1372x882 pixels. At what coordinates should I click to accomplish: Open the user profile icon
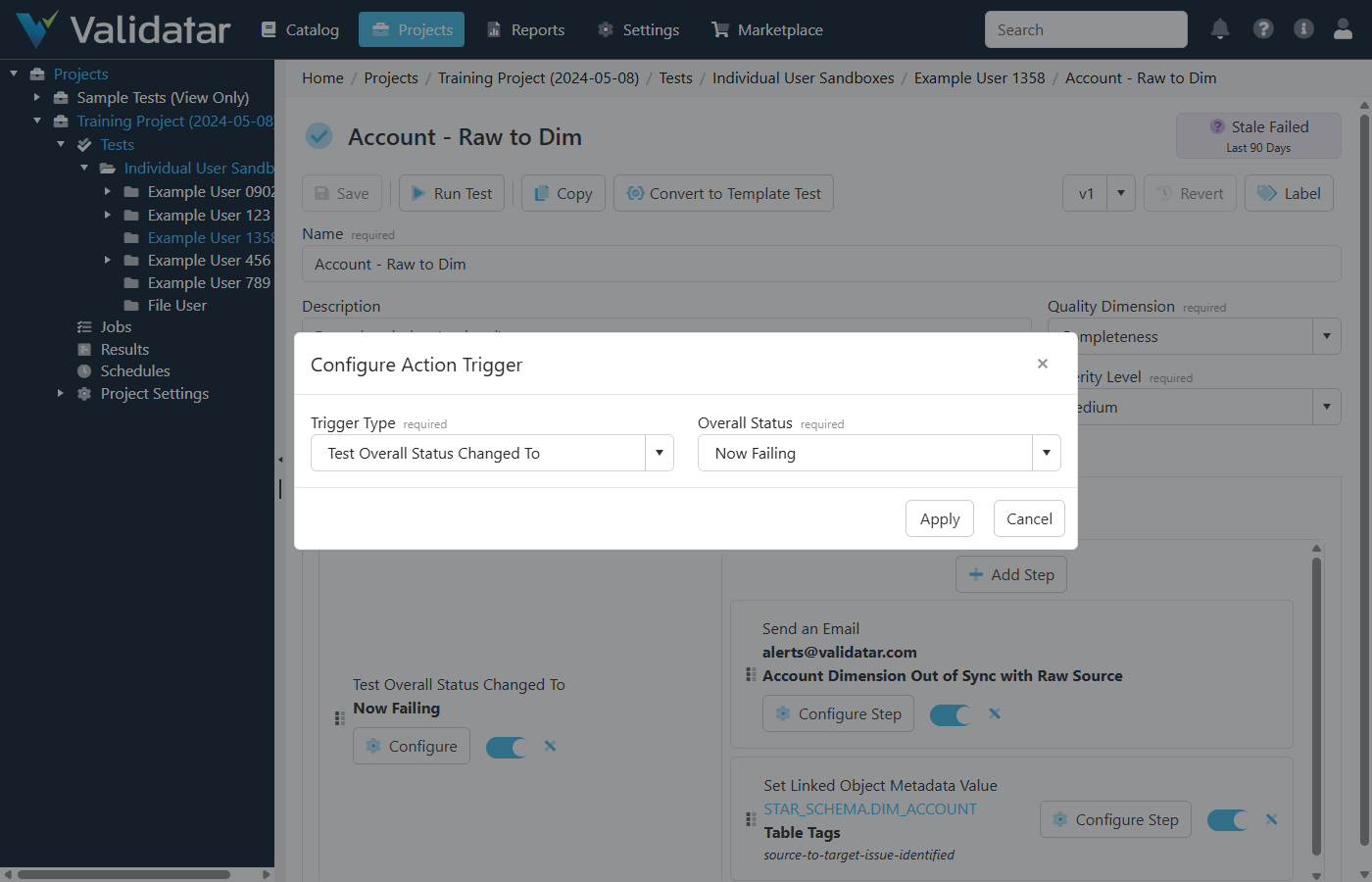click(1343, 29)
